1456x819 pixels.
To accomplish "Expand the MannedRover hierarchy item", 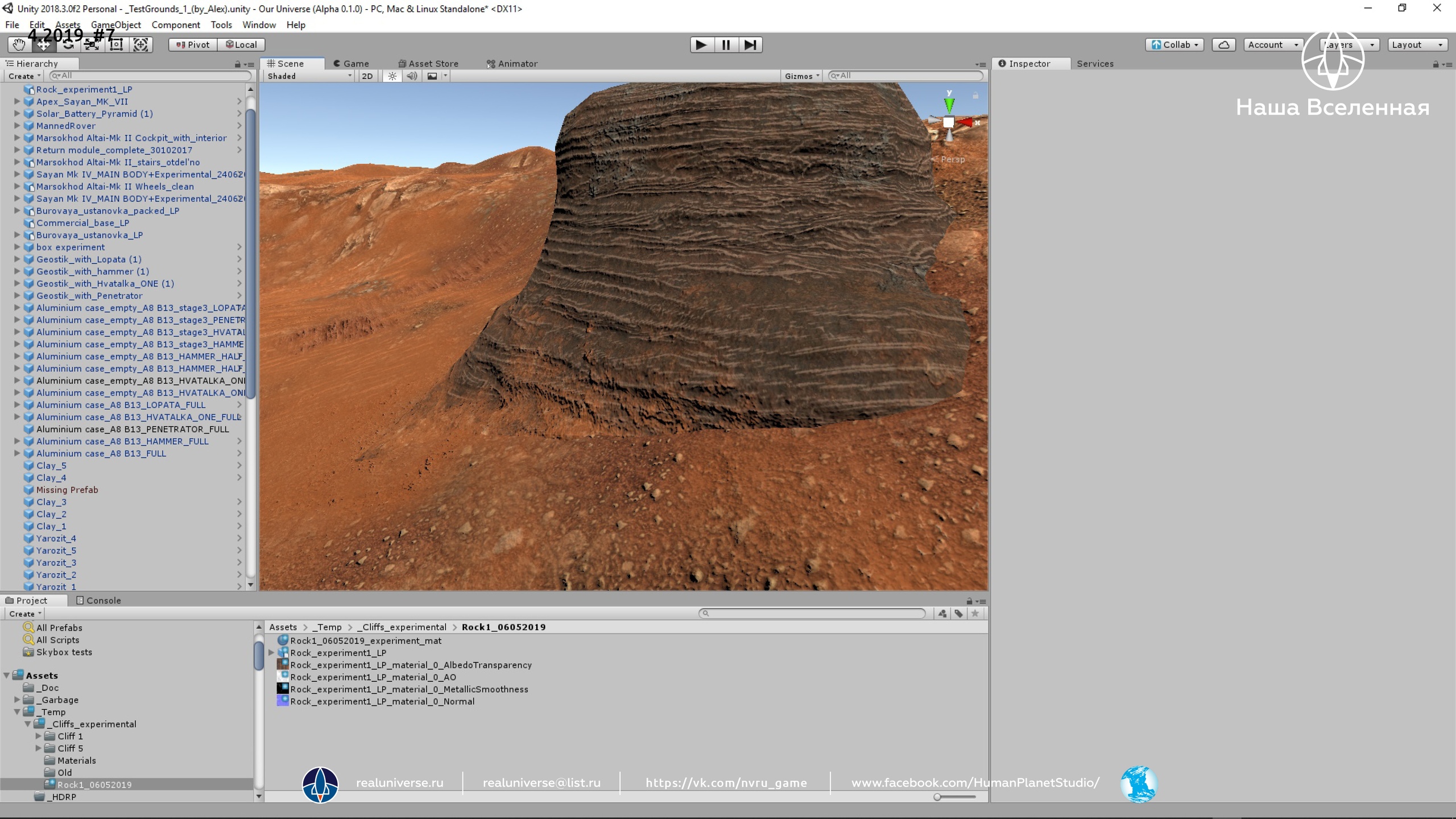I will (17, 126).
